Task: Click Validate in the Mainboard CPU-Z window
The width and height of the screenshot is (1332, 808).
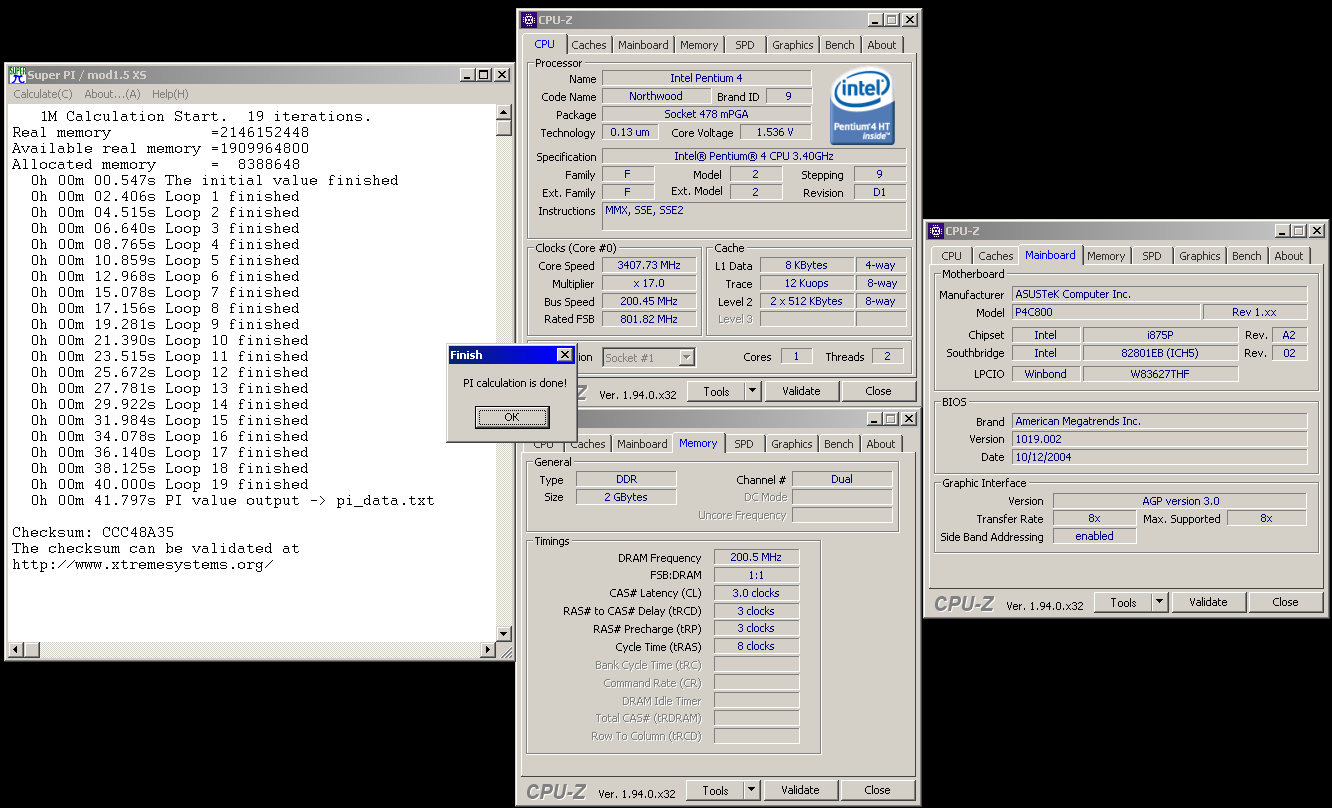Action: (1207, 602)
